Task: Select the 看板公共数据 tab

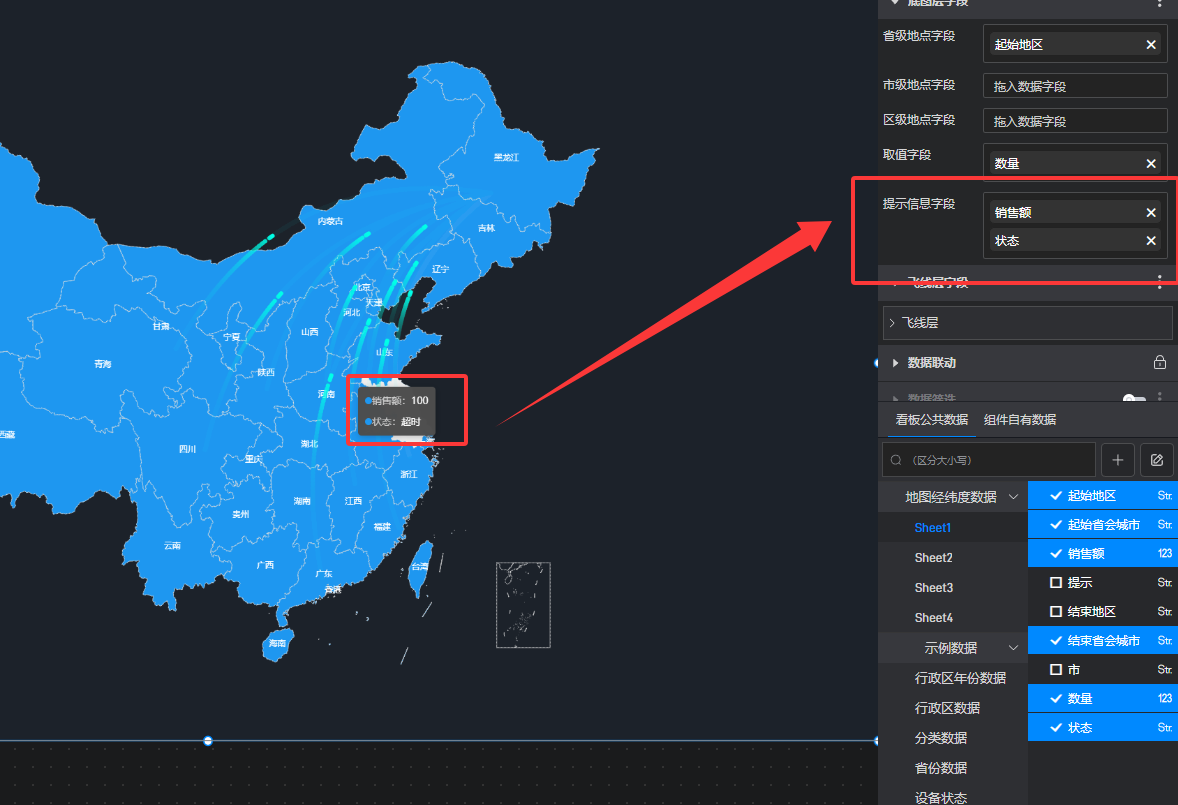Action: tap(931, 420)
